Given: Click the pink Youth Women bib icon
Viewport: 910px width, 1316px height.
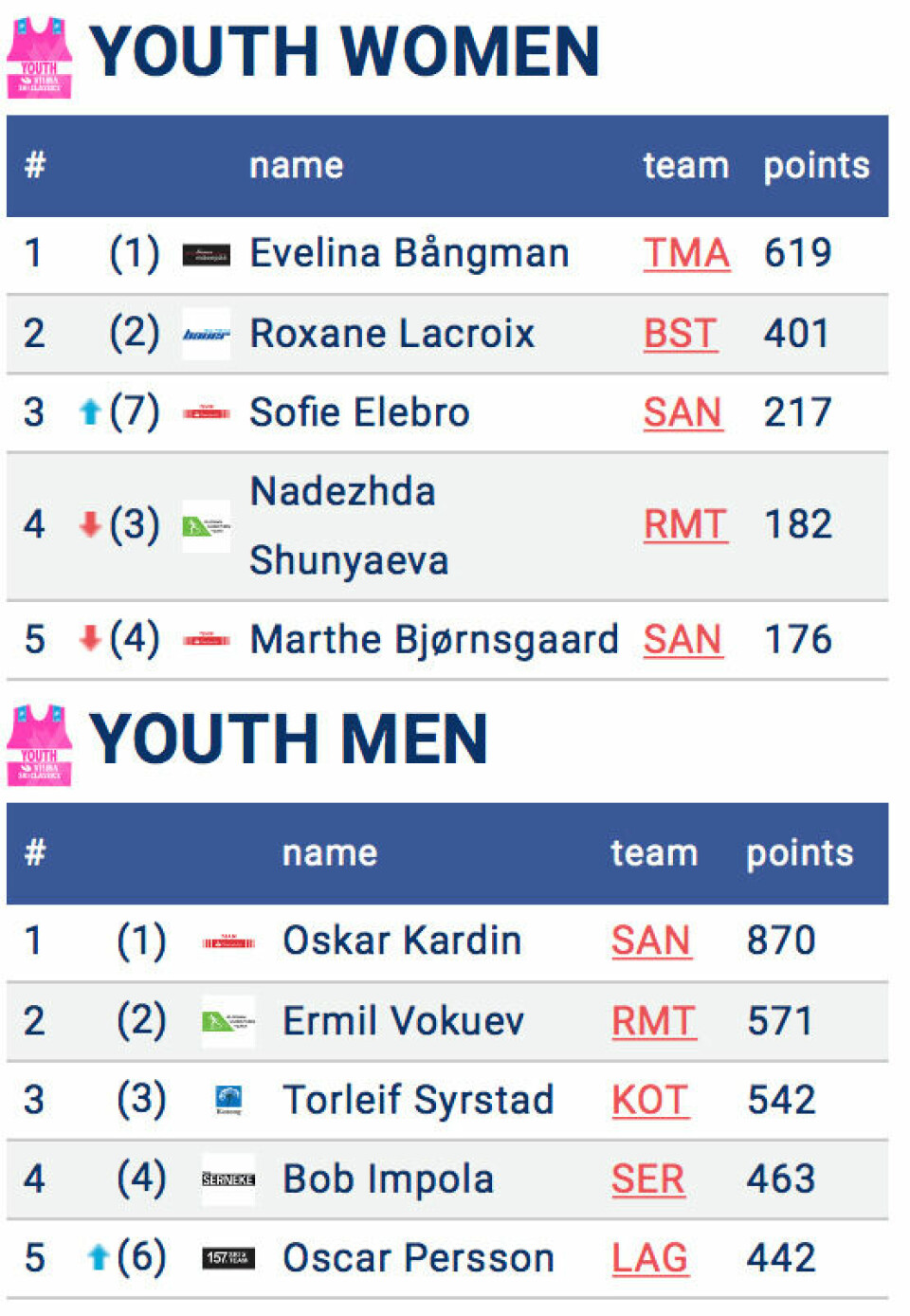Looking at the screenshot, I should coord(40,57).
